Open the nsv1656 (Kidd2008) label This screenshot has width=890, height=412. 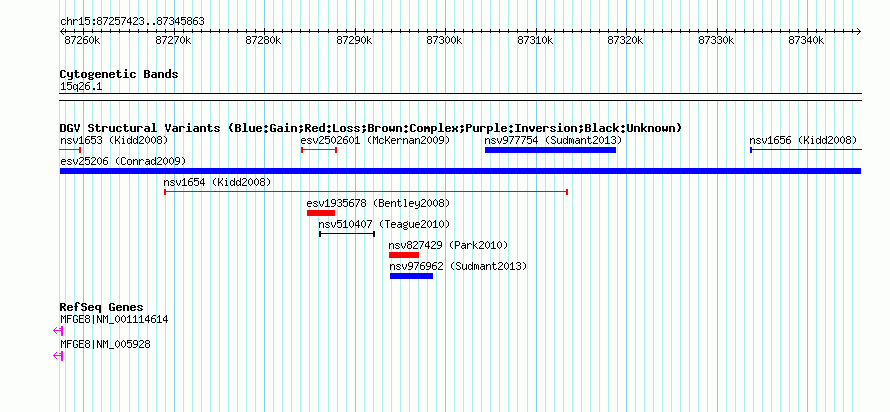[x=803, y=140]
